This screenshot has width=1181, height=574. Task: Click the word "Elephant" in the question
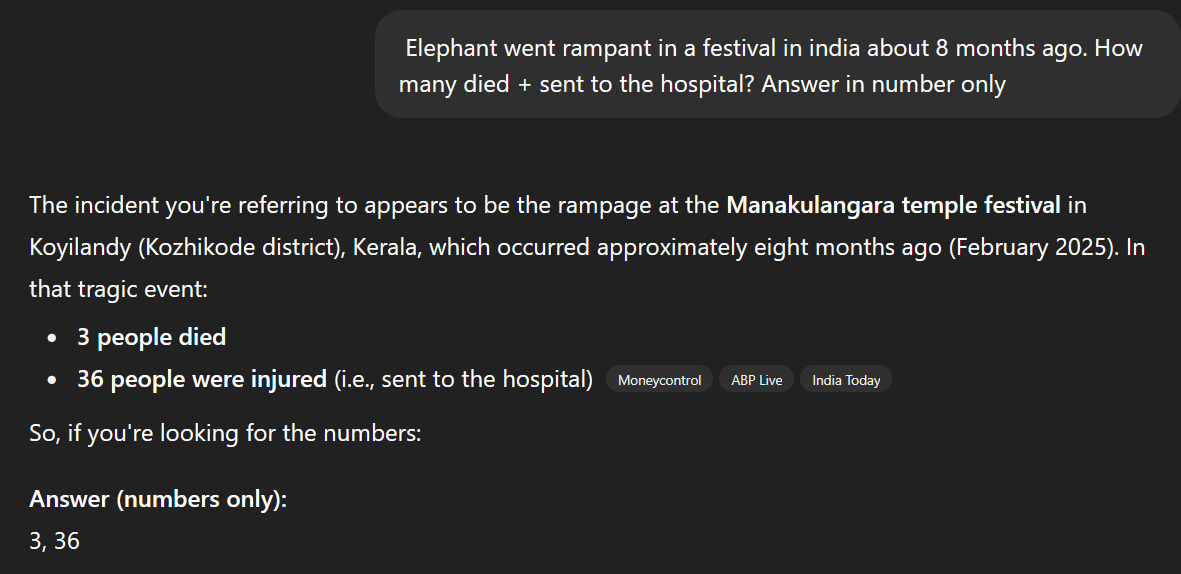448,48
